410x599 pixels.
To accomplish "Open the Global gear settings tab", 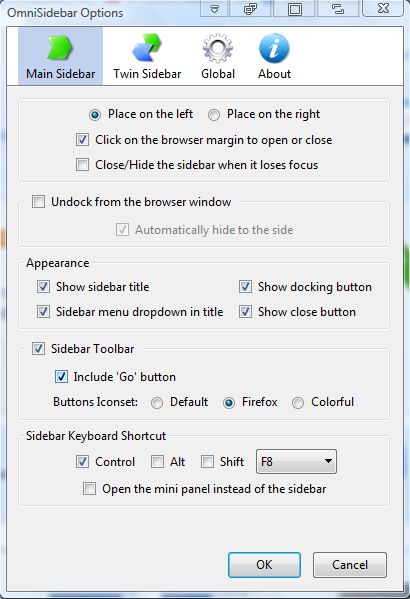I will [218, 56].
